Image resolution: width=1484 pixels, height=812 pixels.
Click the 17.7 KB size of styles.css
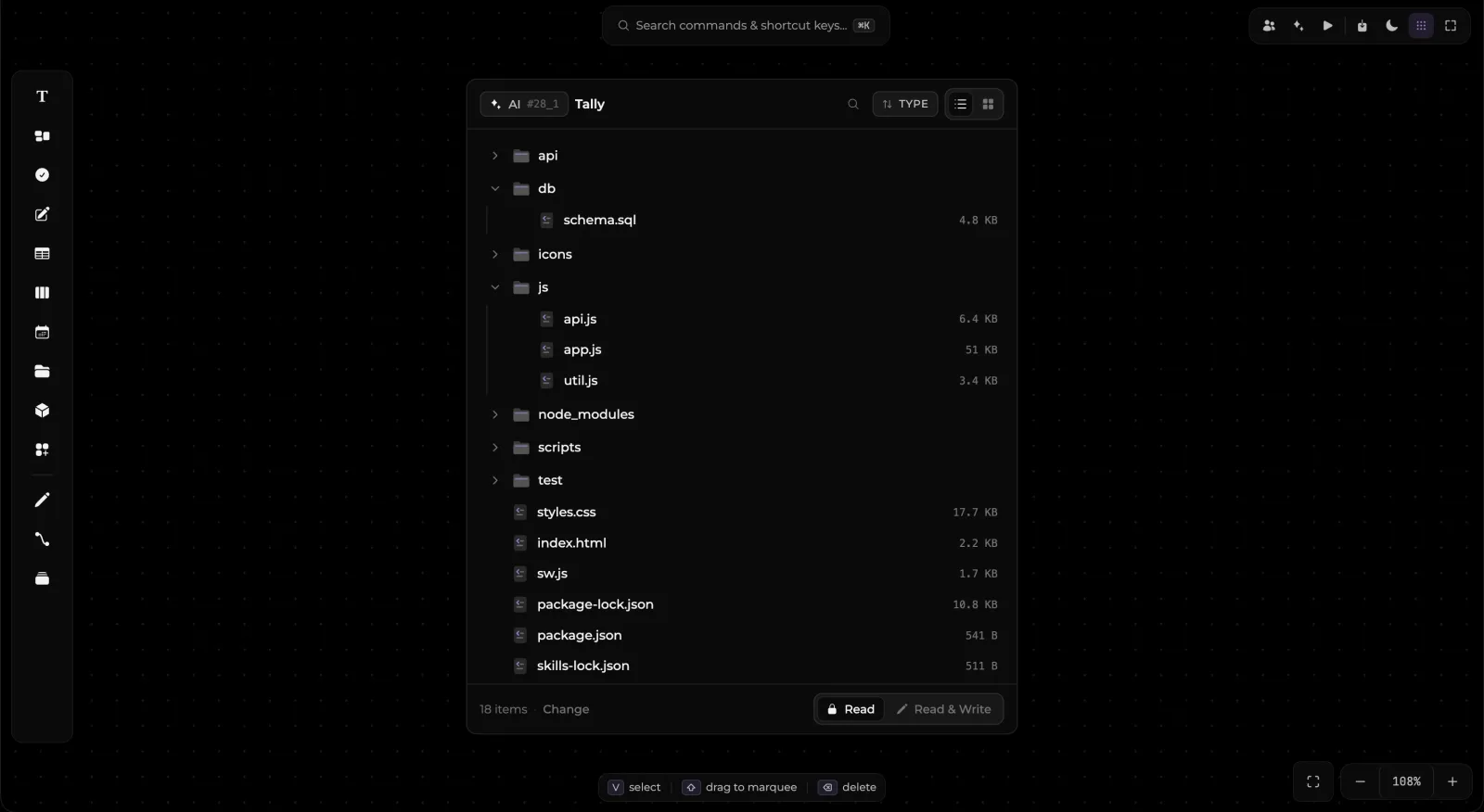click(x=975, y=512)
